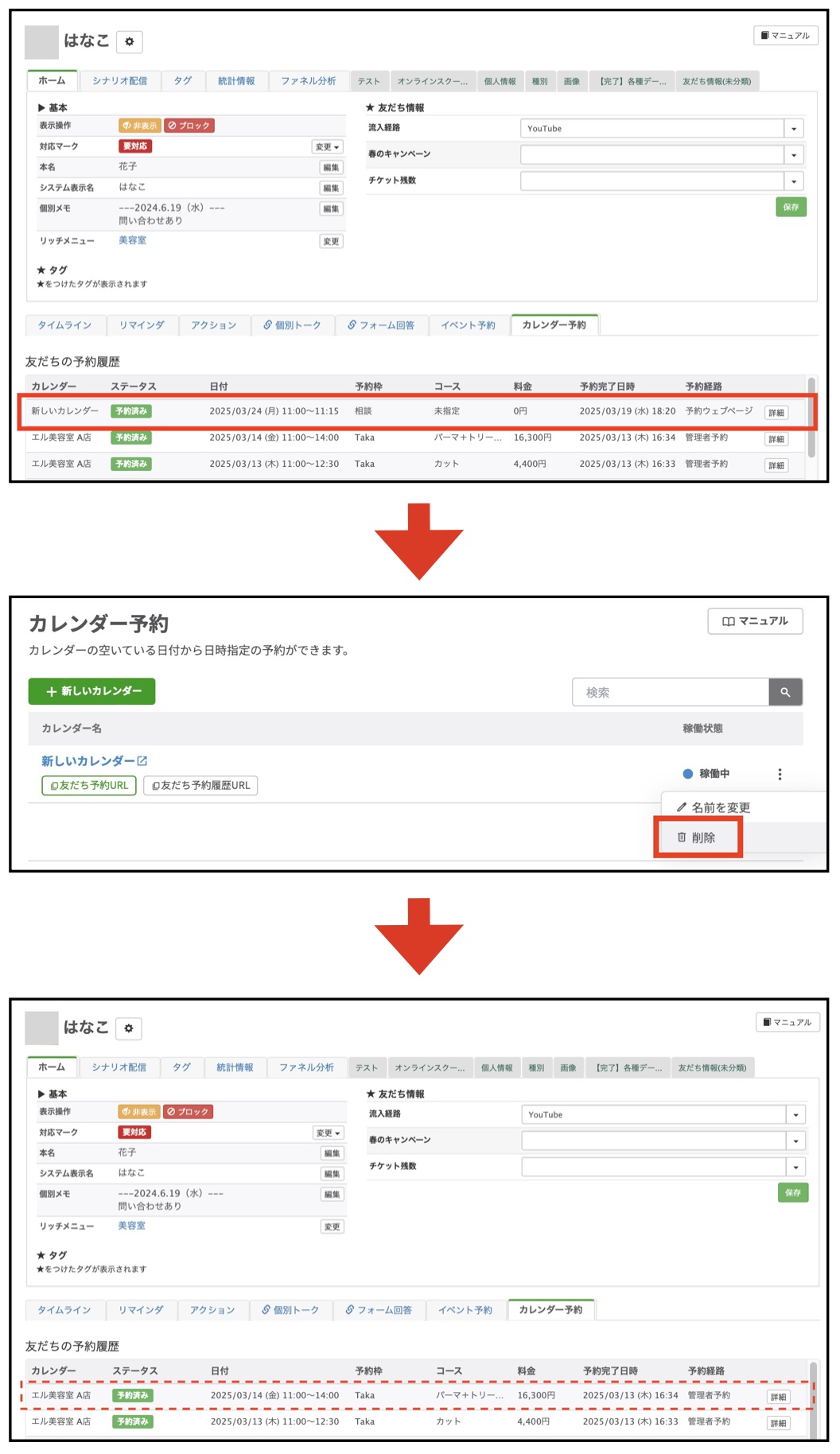Click 非表示 button in bottom screenshot
Viewport: 840px width, 1454px height.
coord(139,1112)
